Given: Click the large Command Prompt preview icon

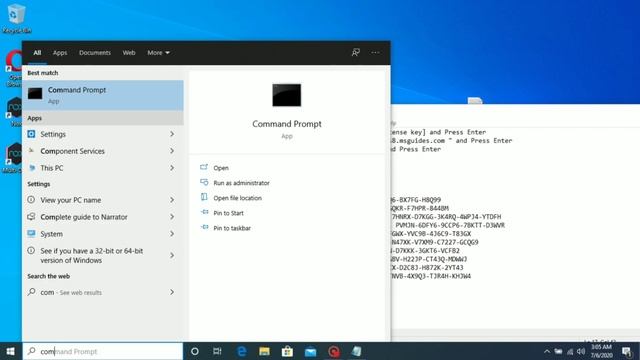Looking at the screenshot, I should click(287, 95).
